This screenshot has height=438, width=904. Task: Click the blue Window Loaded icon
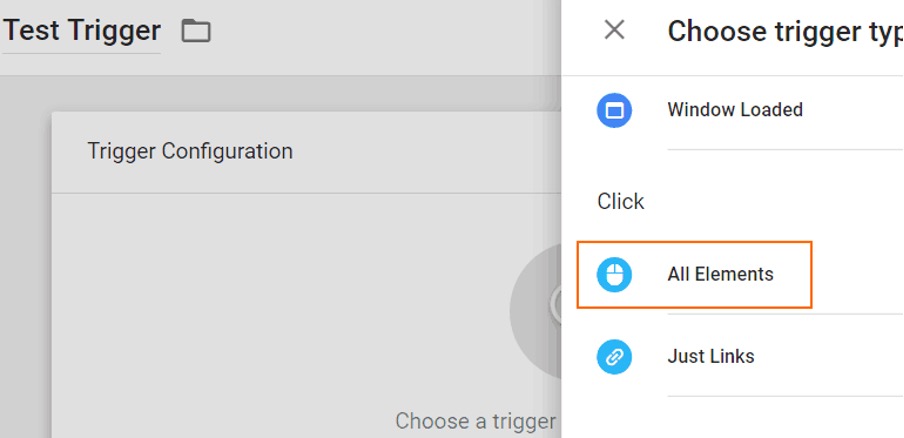pyautogui.click(x=614, y=110)
